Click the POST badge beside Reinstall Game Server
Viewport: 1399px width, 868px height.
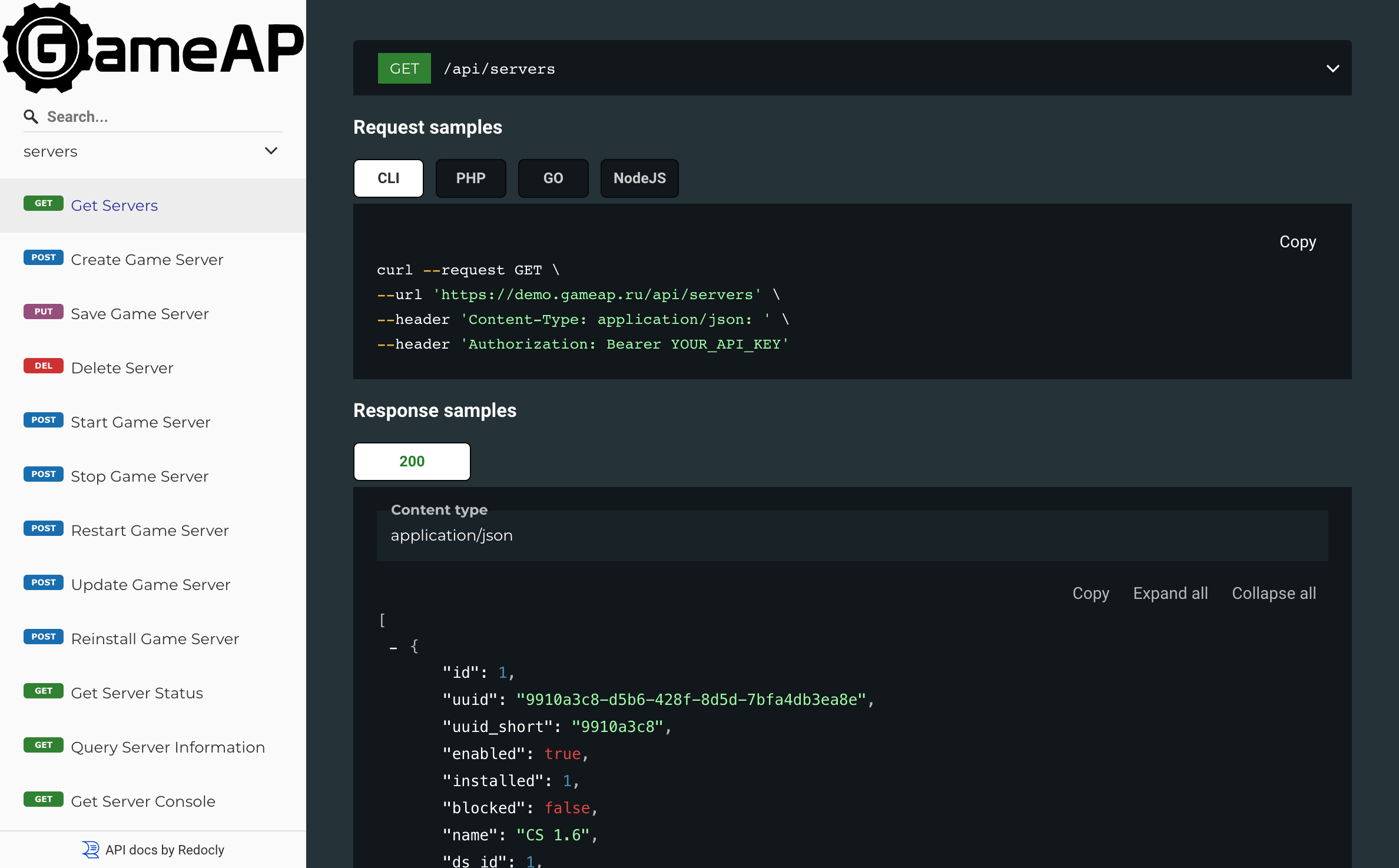point(43,637)
